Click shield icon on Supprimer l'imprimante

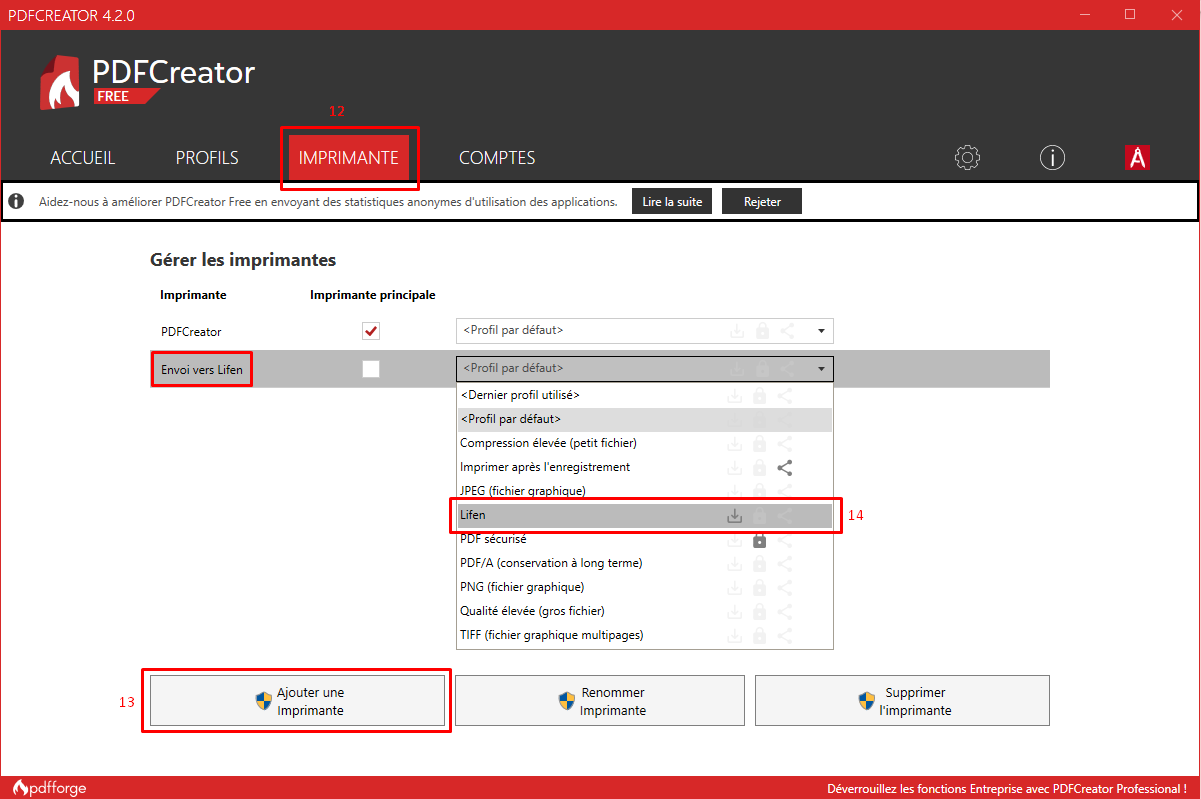867,701
